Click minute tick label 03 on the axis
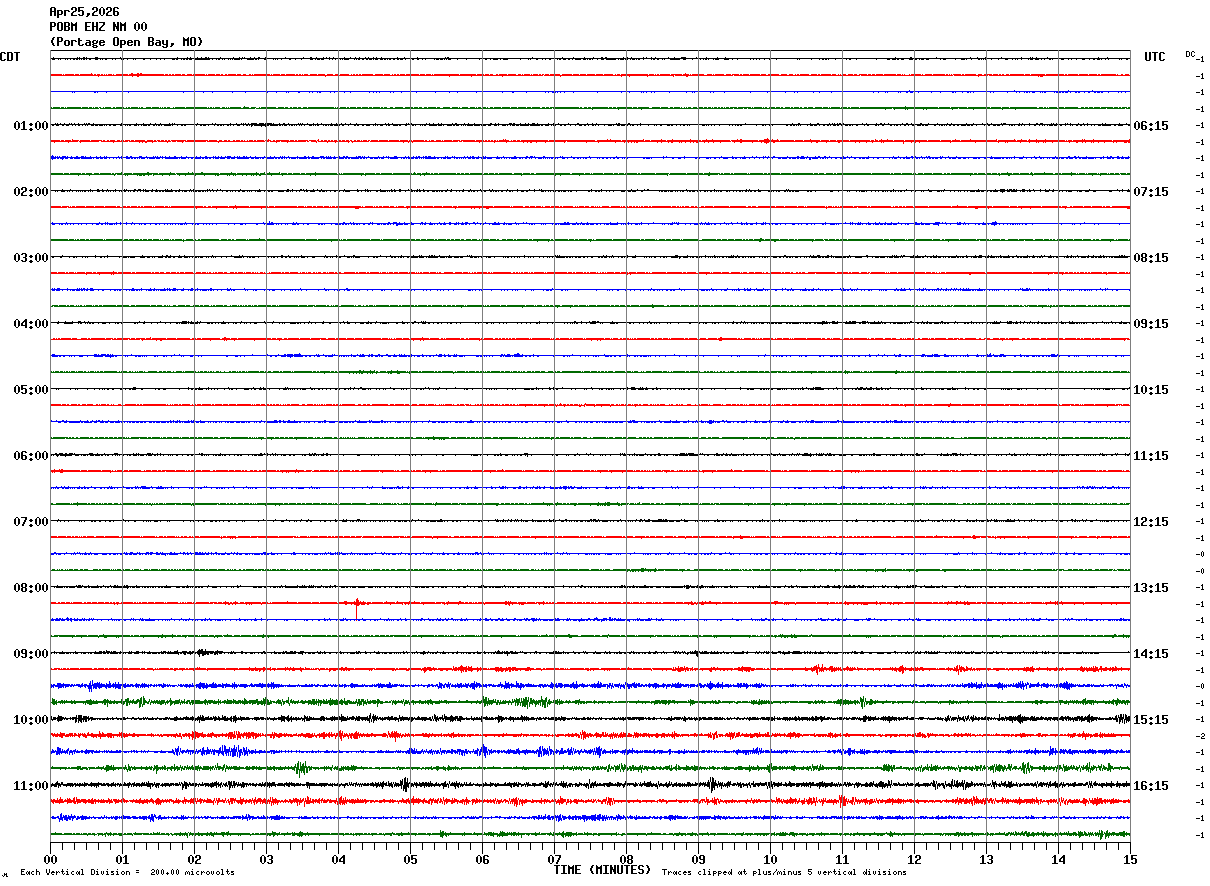Screen dimensions: 1210x886 coord(266,859)
